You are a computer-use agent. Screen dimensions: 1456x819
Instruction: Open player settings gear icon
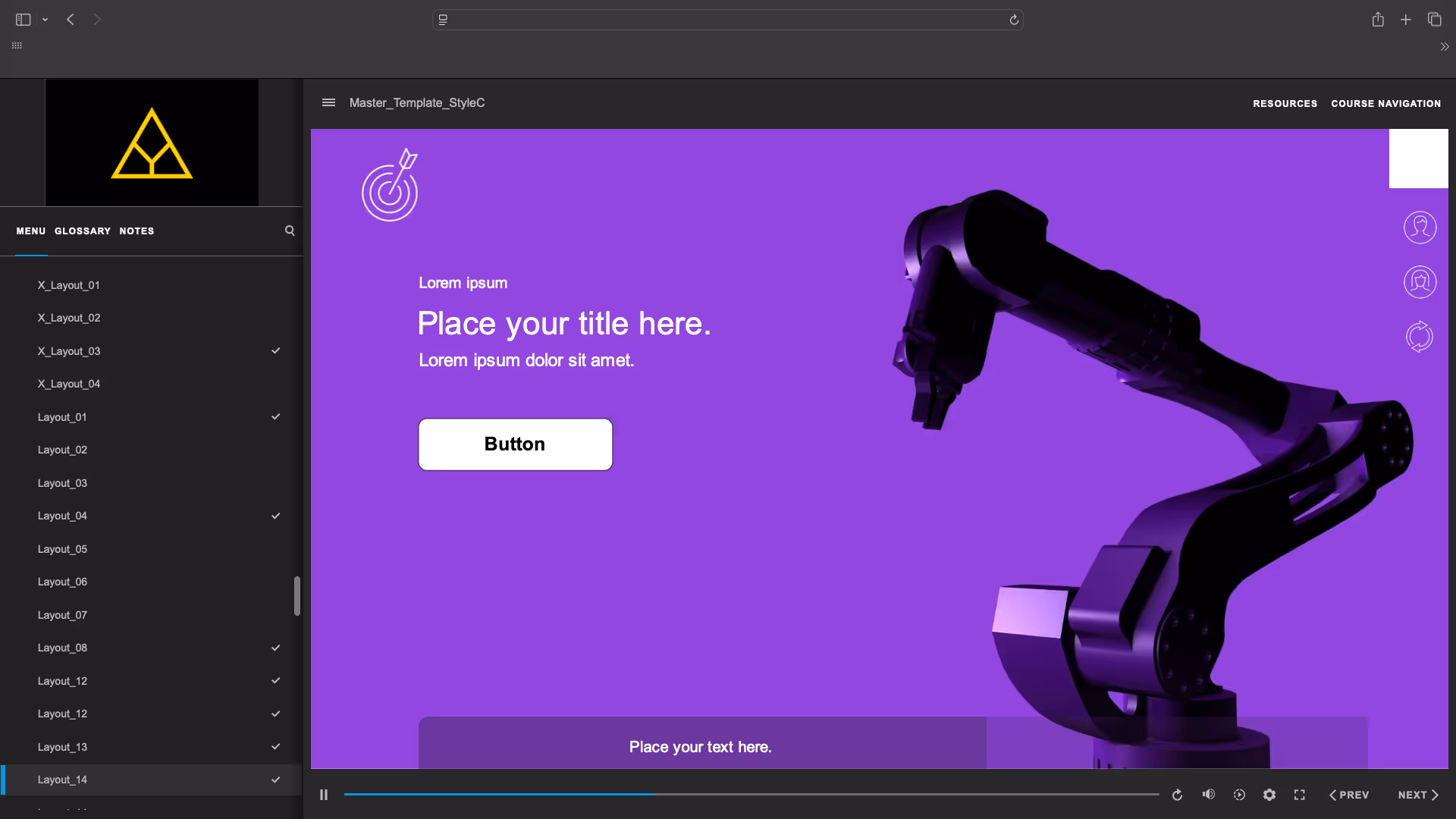click(x=1269, y=795)
